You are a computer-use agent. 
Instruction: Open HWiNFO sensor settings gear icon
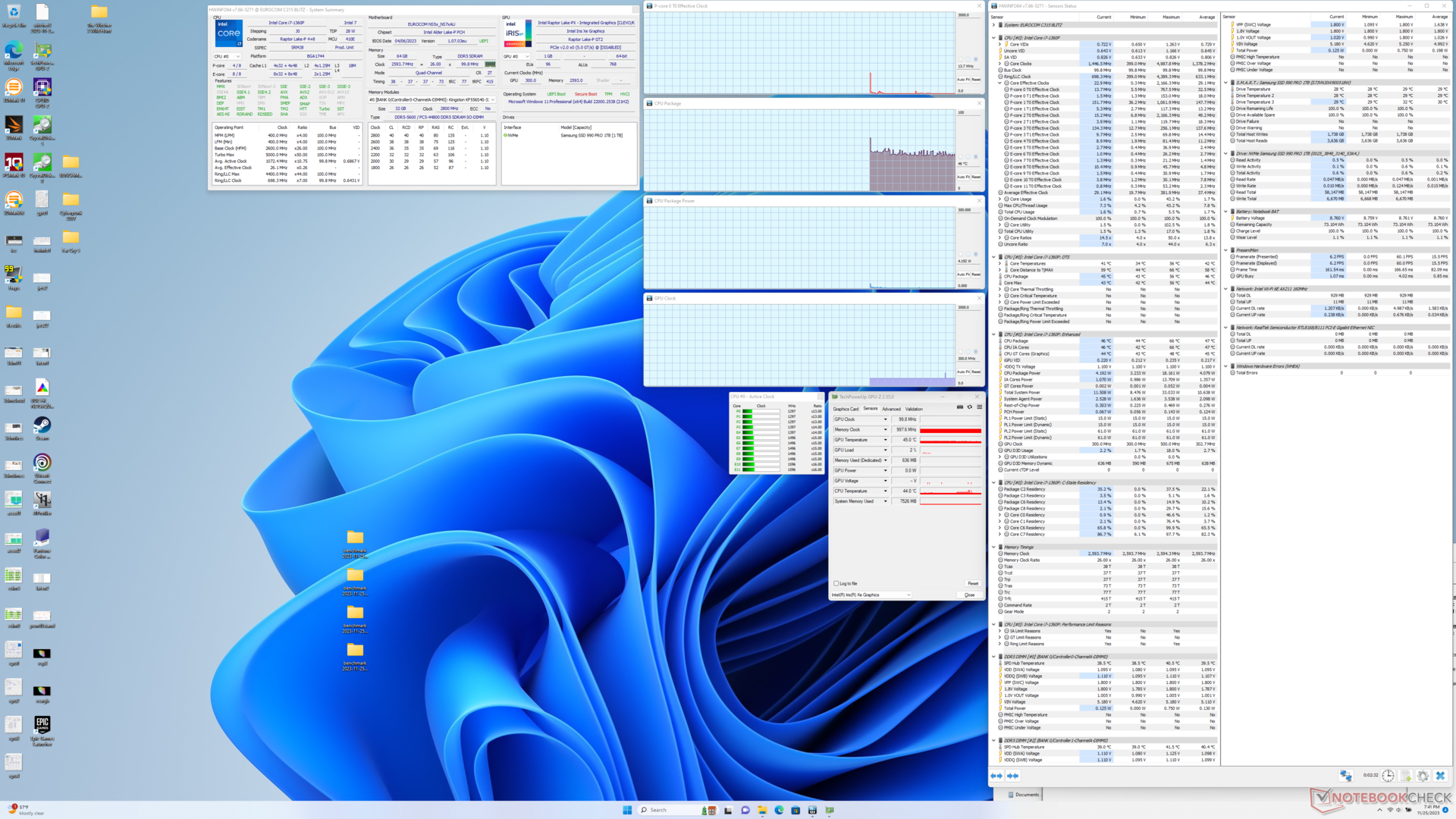point(1423,776)
